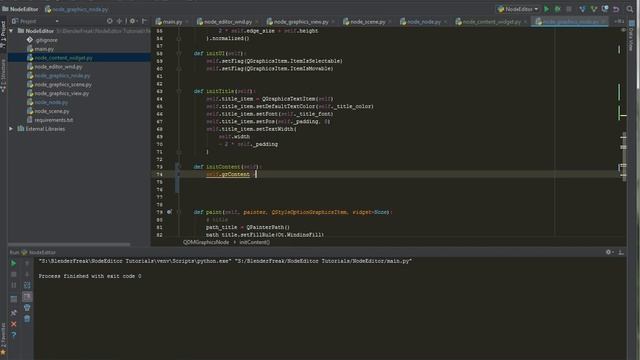Place cursor on line 74 self.grContent
The width and height of the screenshot is (640, 360).
pos(228,174)
